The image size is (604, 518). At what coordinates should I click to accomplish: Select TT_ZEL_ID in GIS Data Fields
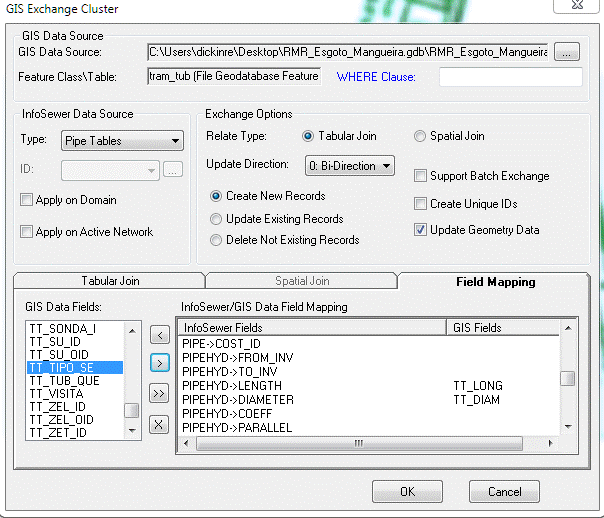(75, 407)
